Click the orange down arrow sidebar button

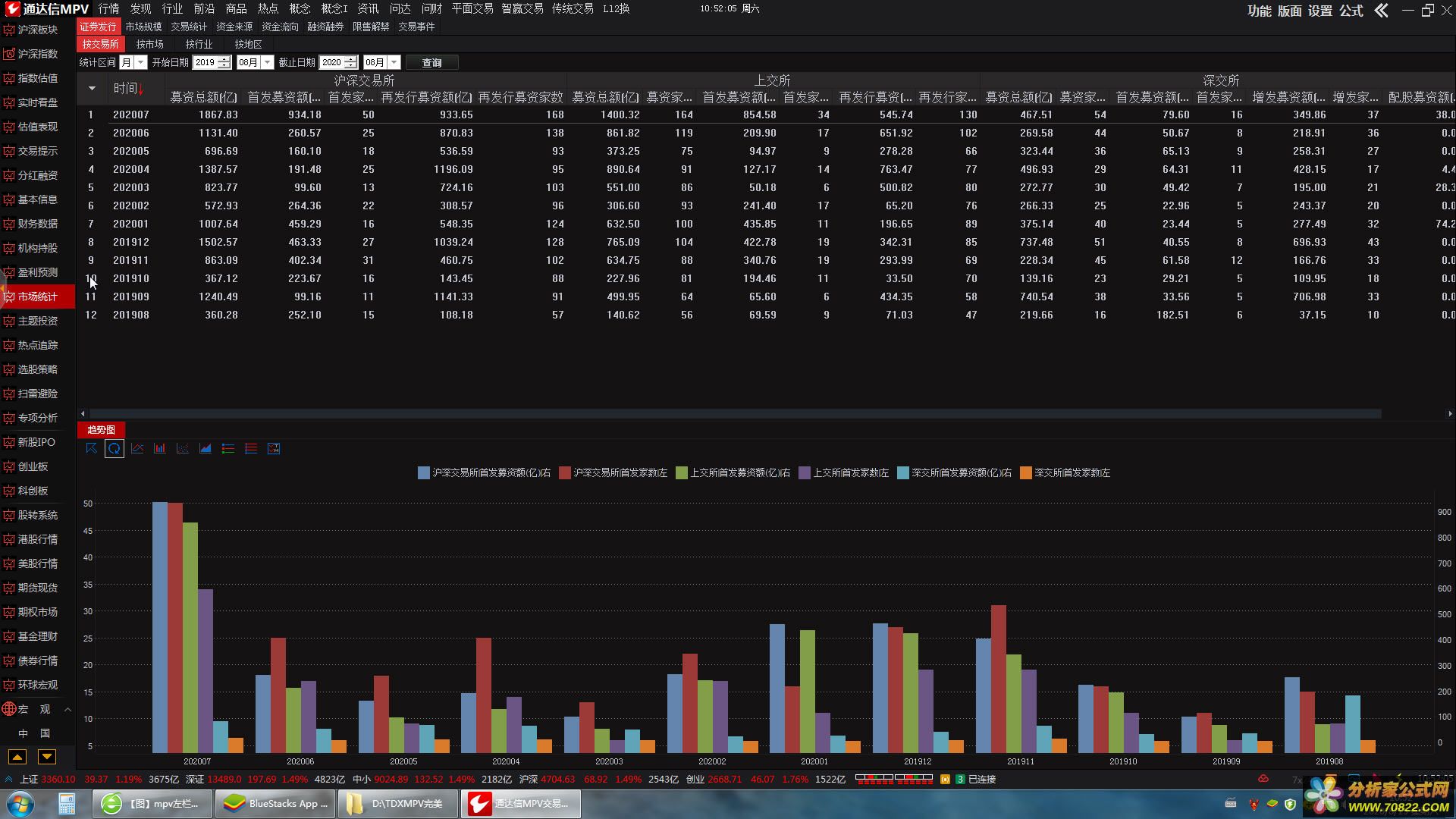pos(47,756)
